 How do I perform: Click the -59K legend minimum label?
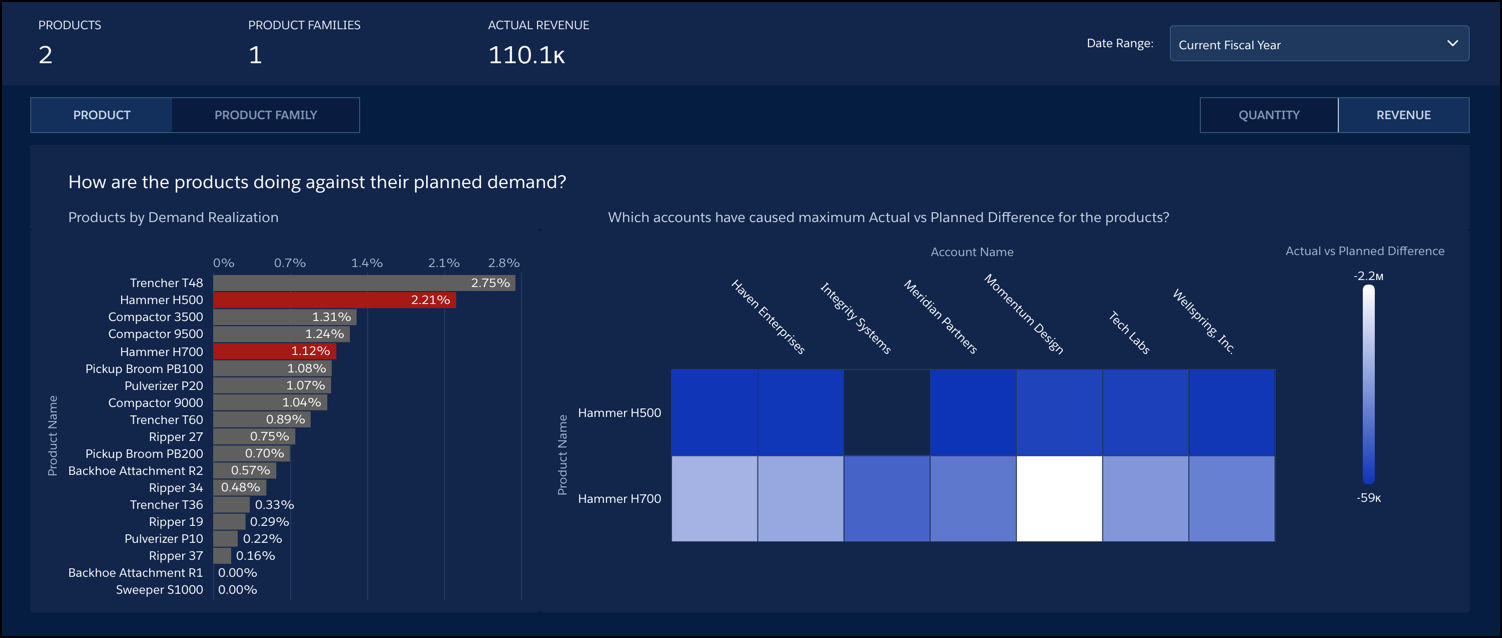1368,498
